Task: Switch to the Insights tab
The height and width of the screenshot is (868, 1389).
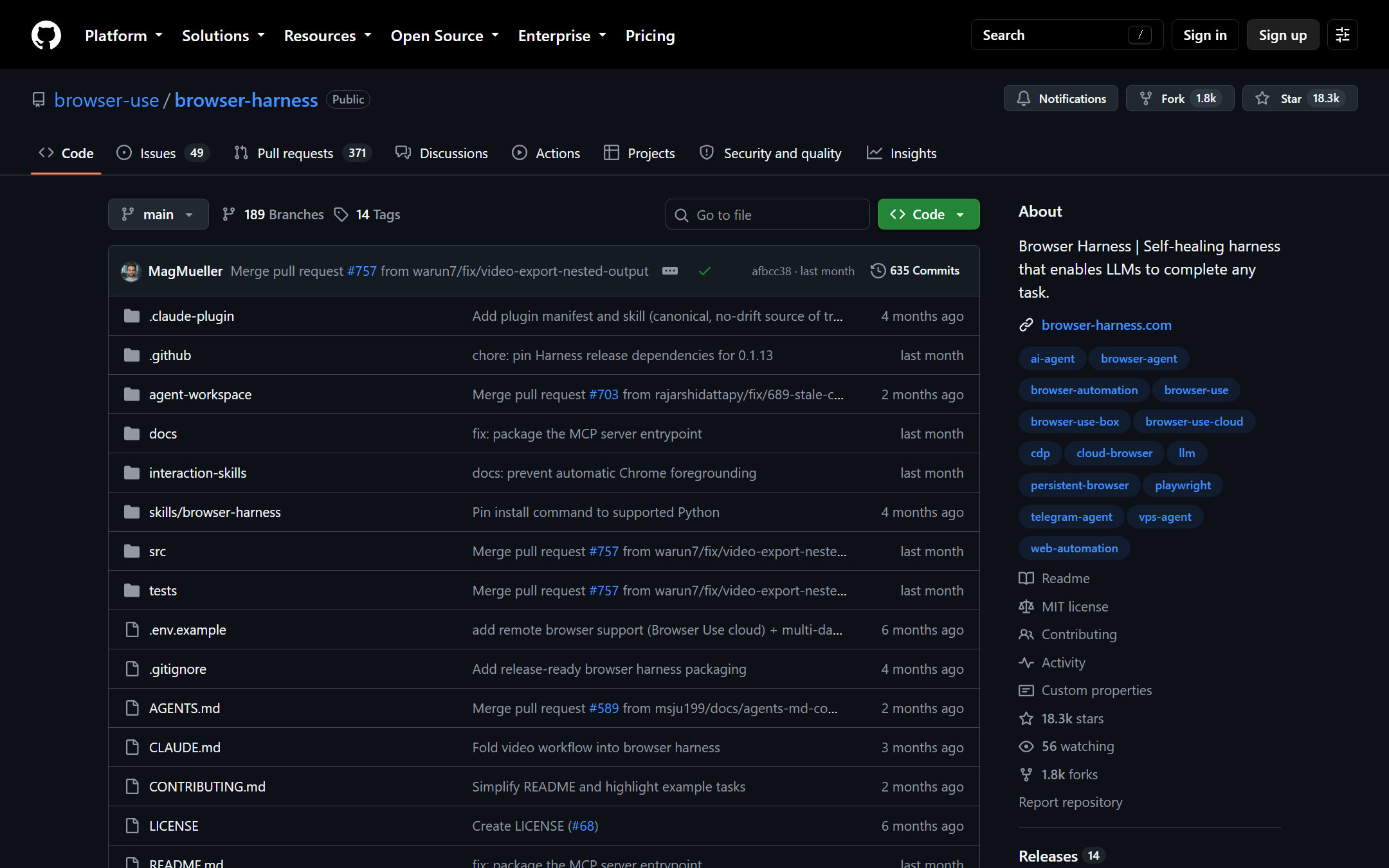Action: (x=902, y=153)
